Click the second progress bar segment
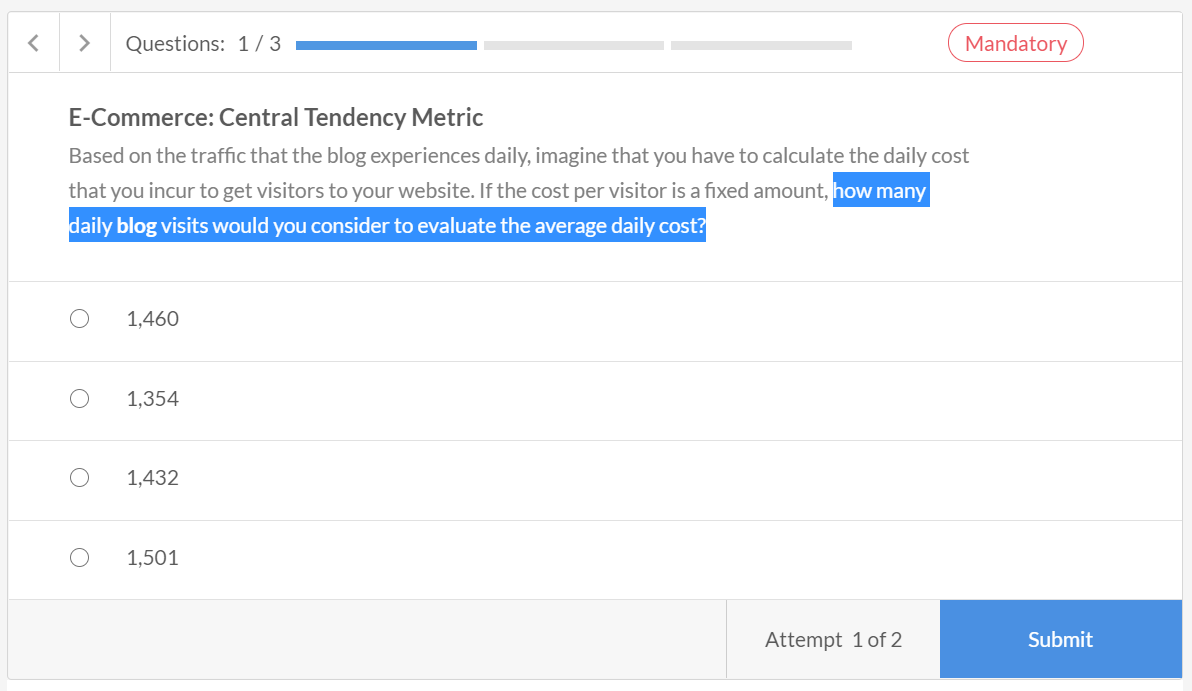Image resolution: width=1192 pixels, height=691 pixels. 573,45
